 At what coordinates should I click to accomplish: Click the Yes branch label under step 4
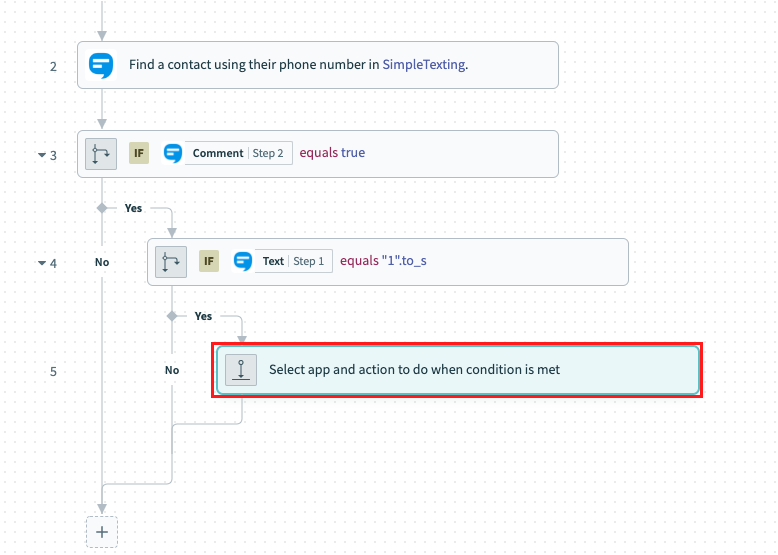pyautogui.click(x=203, y=316)
